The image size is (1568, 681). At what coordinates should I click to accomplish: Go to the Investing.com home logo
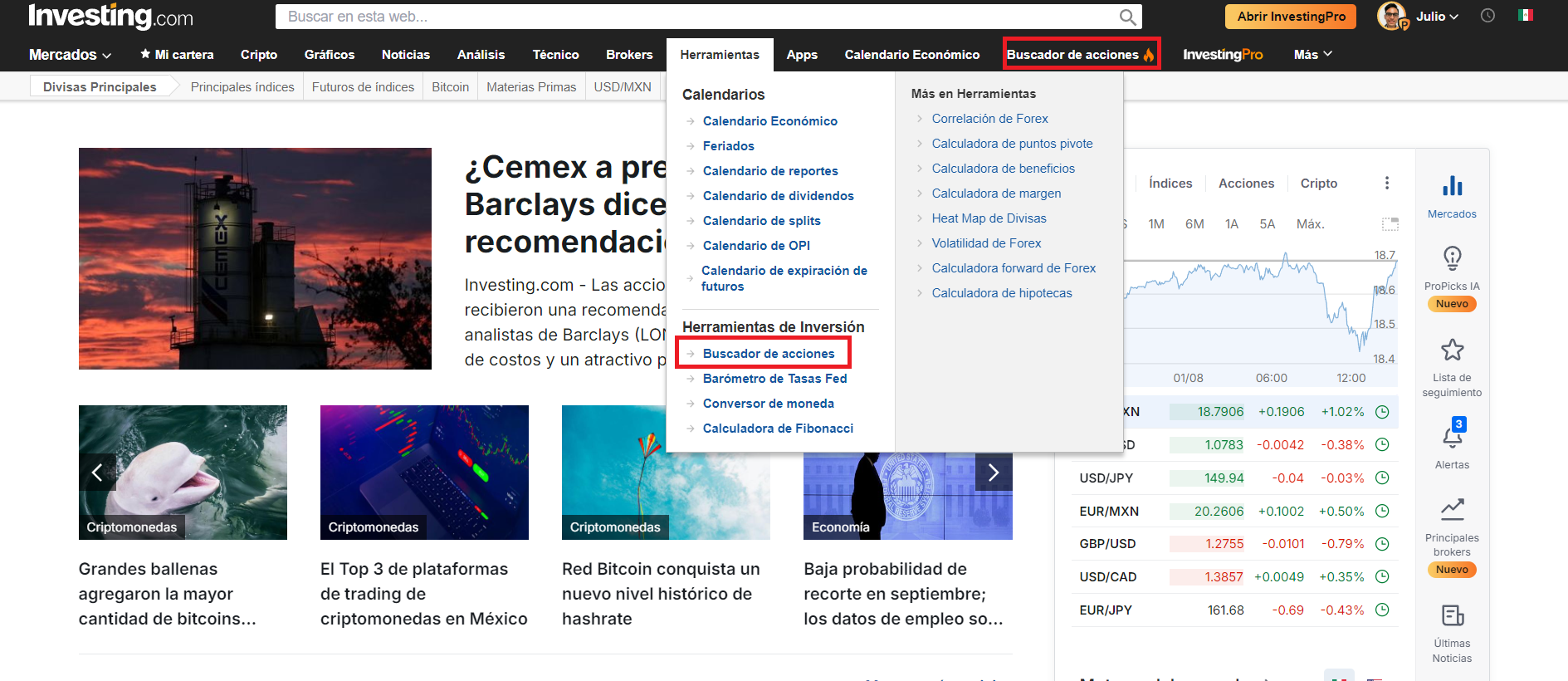[x=110, y=16]
